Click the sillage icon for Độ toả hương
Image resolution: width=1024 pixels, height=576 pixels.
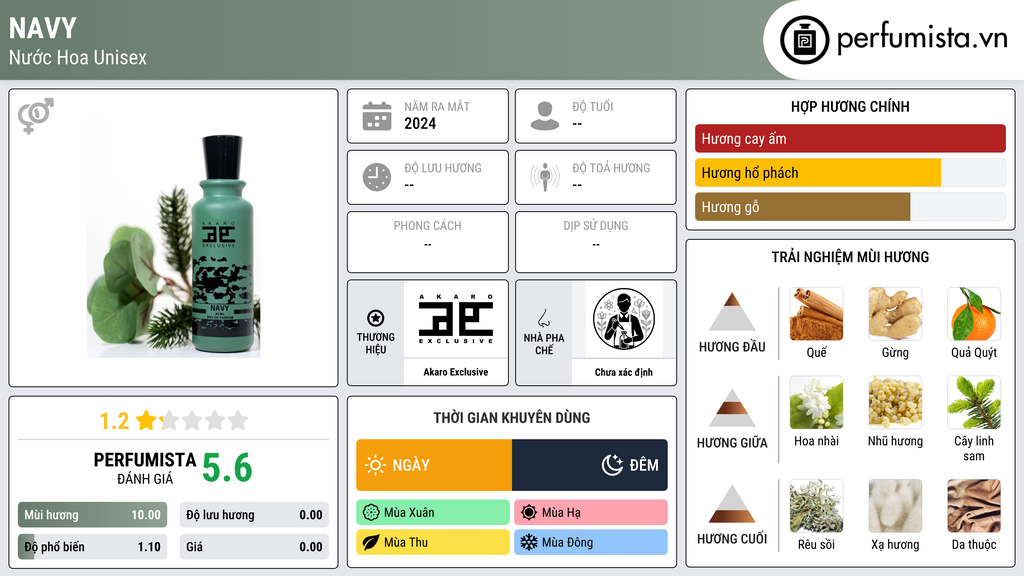[x=545, y=177]
